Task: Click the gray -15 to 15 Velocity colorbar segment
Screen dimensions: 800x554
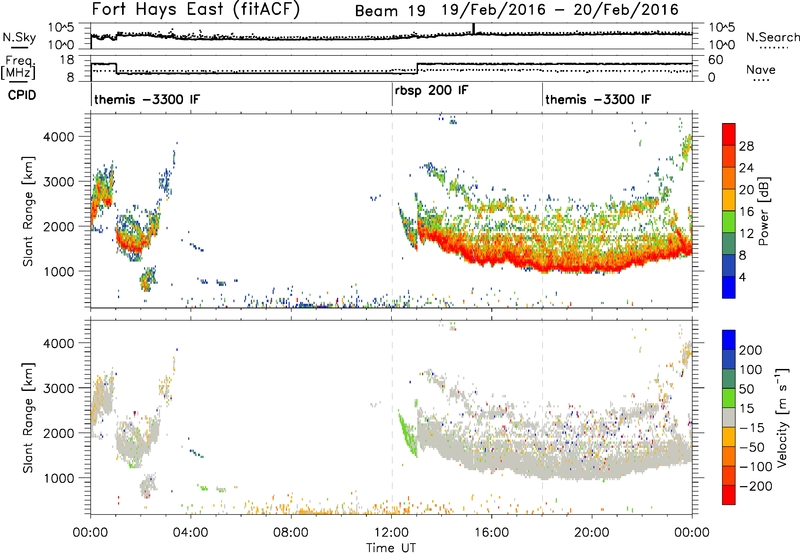Action: 729,417
